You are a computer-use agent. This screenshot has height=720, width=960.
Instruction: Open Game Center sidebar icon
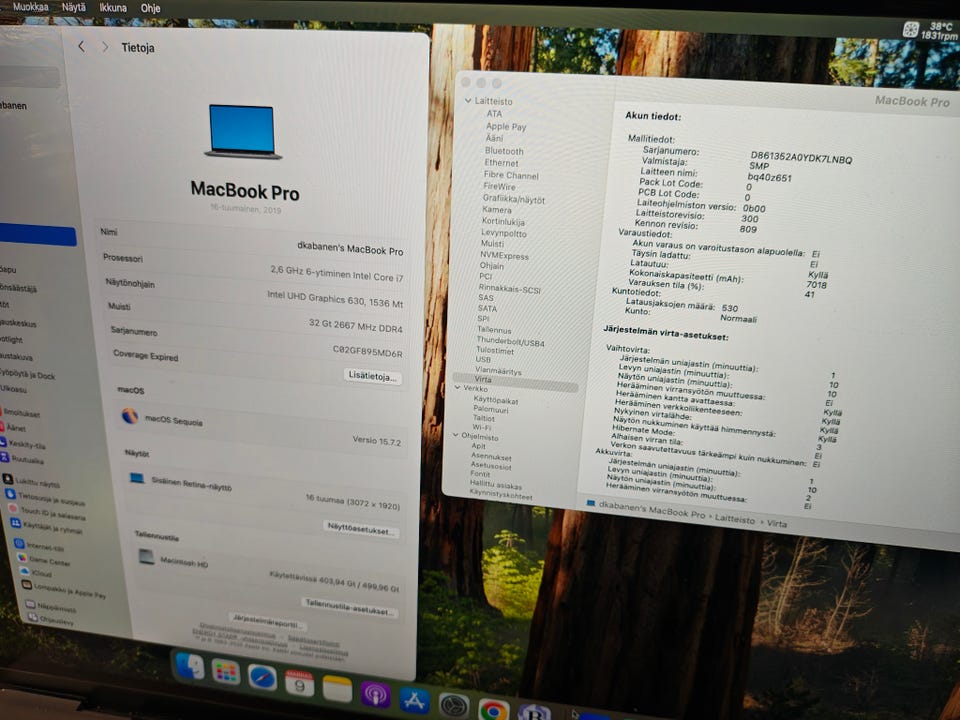[x=22, y=557]
